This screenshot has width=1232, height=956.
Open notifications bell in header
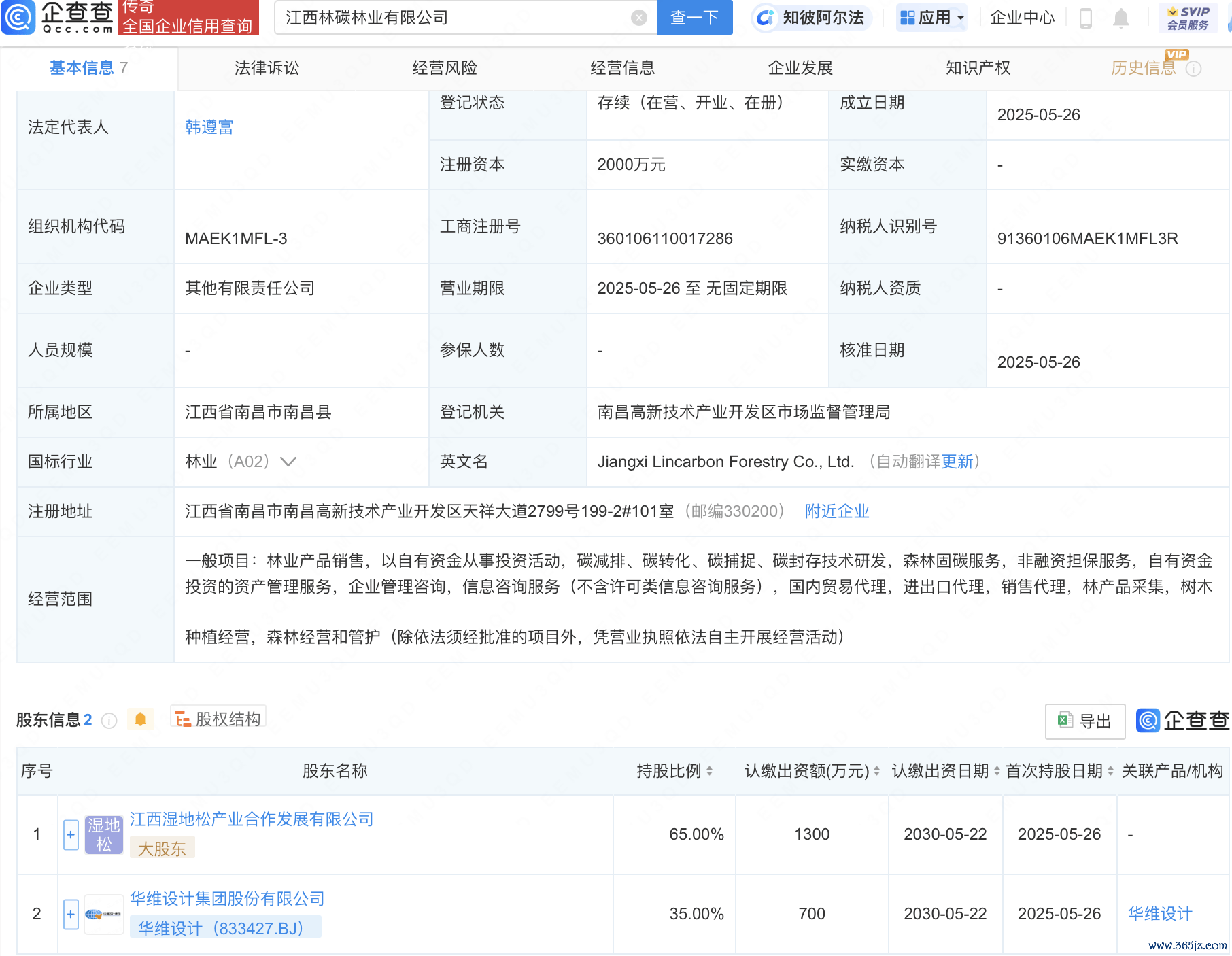point(1121,18)
